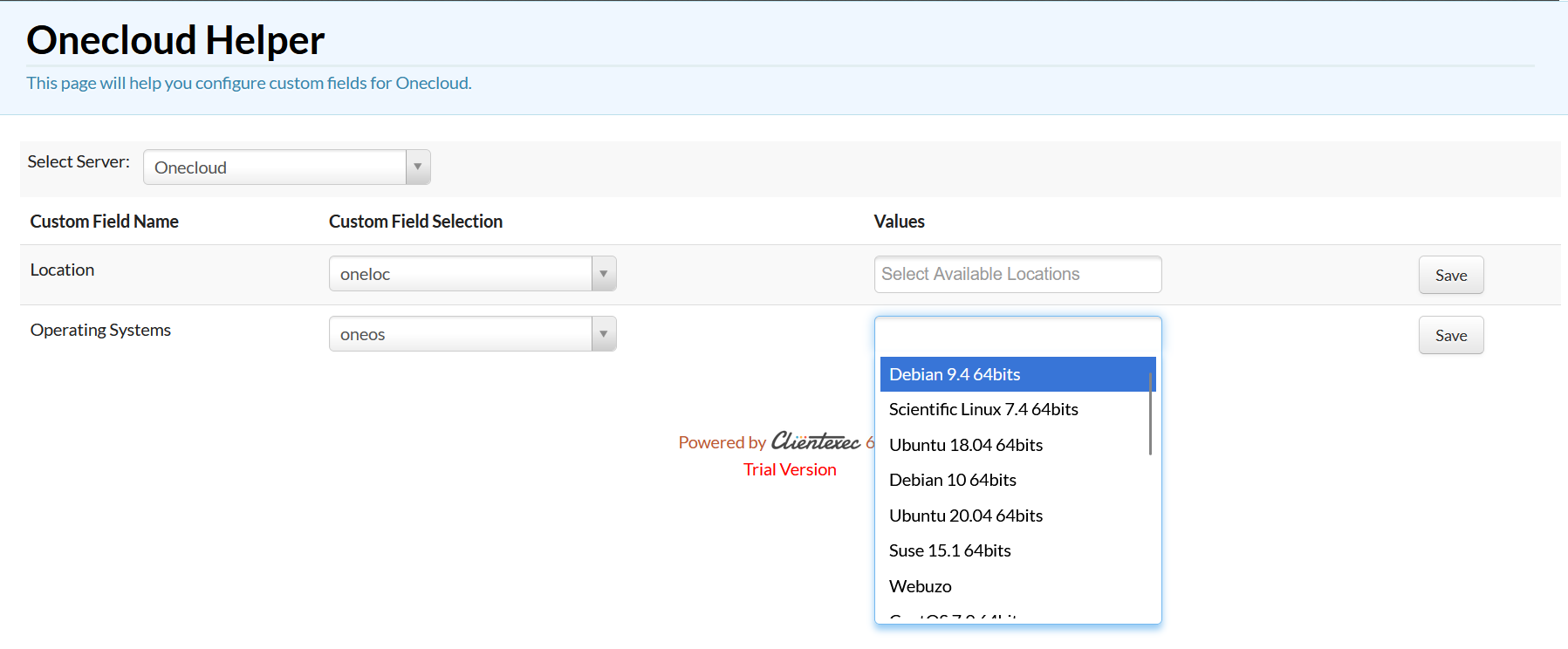This screenshot has width=1568, height=649.
Task: Click the arrow on the oneloc dropdown
Action: tap(604, 274)
